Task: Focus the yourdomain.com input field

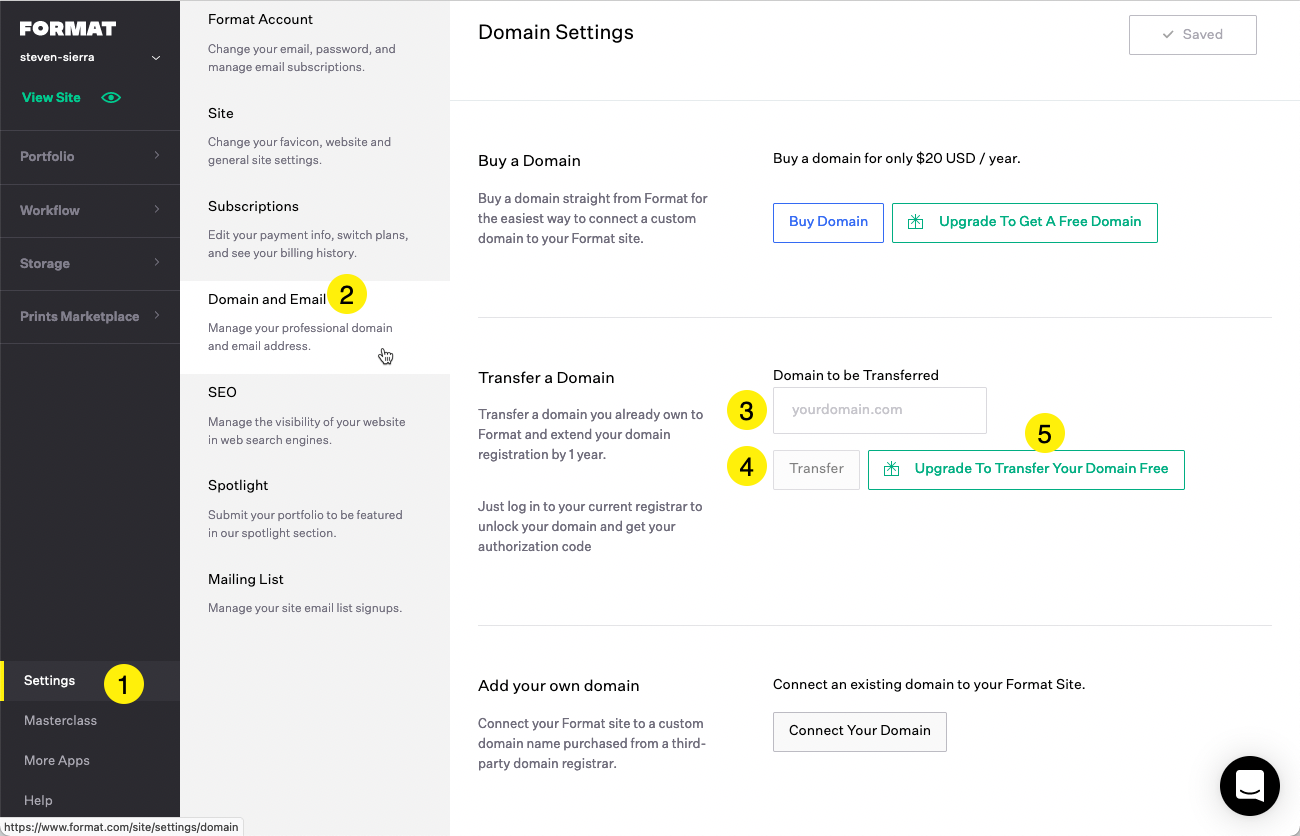Action: (x=880, y=410)
